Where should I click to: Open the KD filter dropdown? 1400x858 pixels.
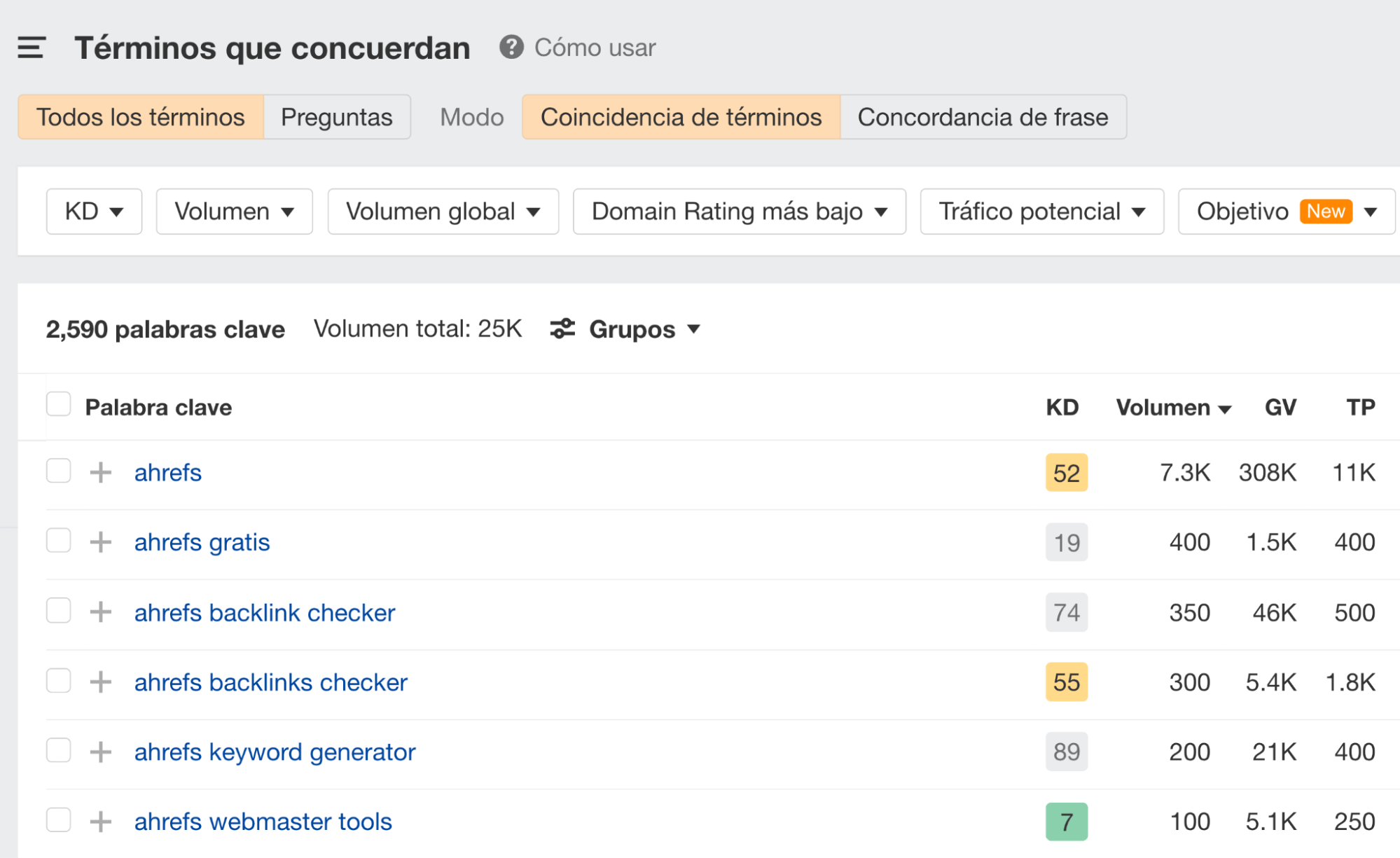[93, 211]
